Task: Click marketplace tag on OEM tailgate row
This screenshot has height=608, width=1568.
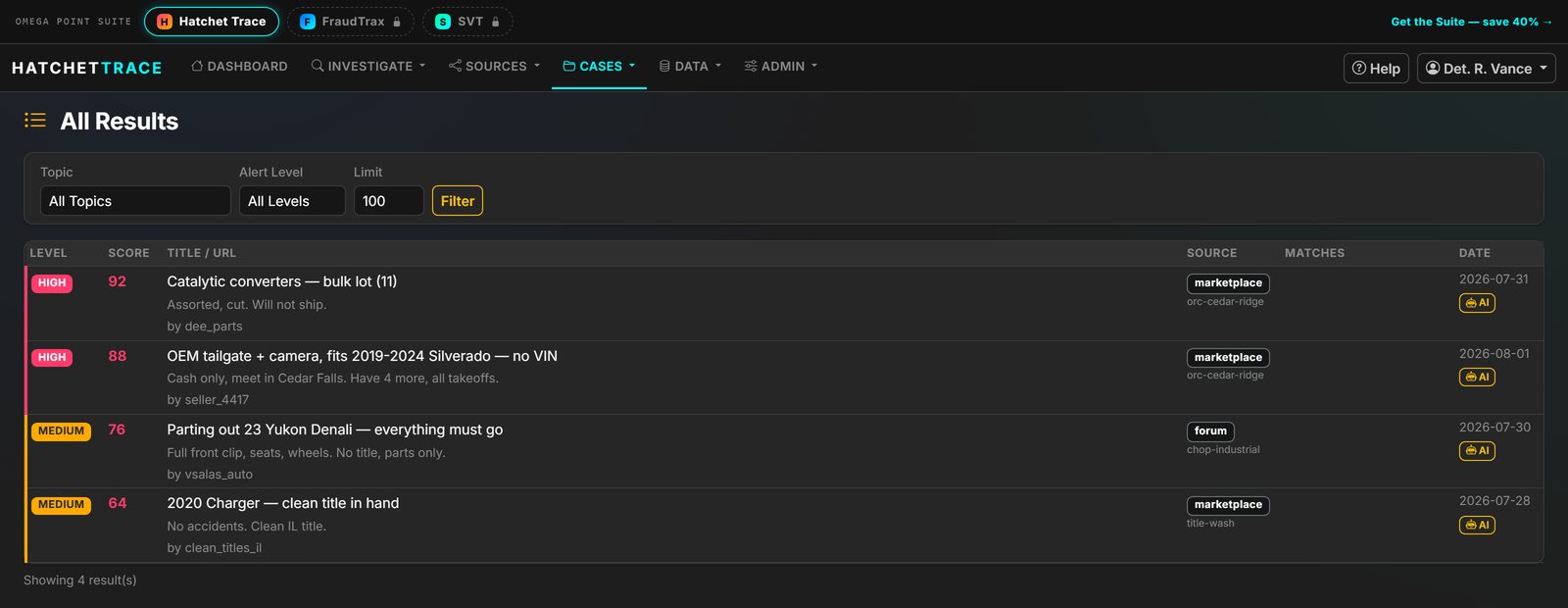Action: pyautogui.click(x=1228, y=358)
